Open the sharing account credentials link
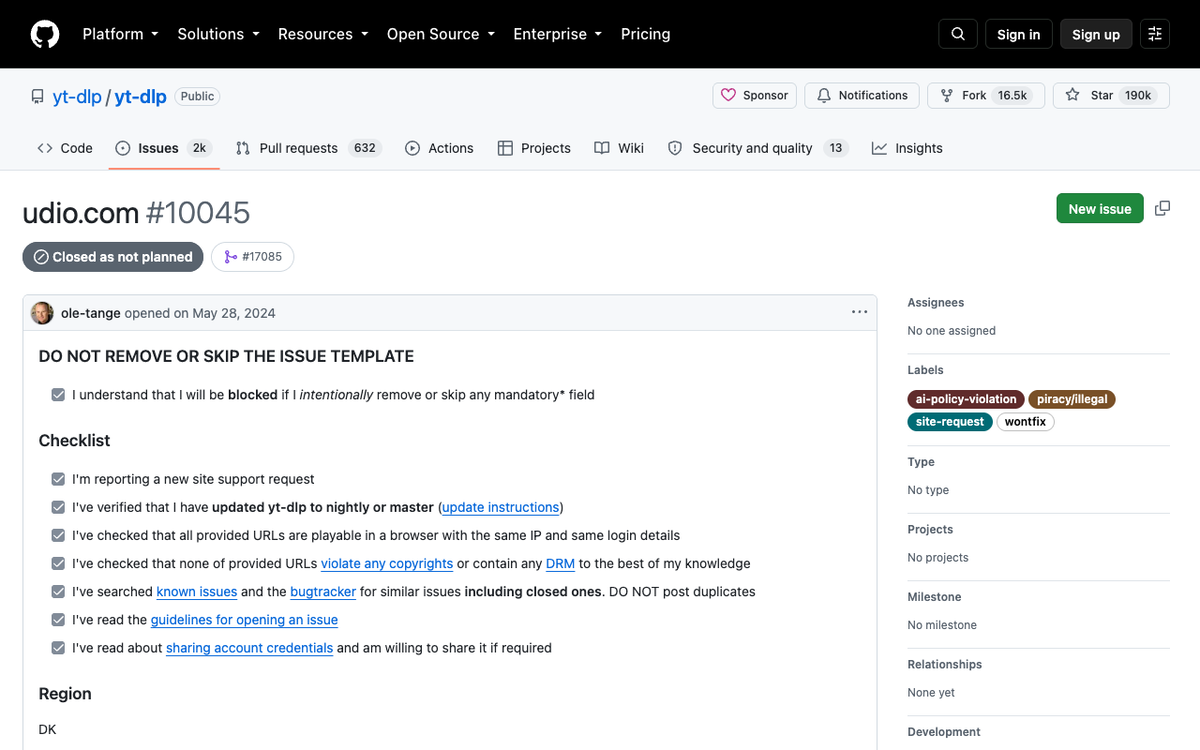 [249, 648]
